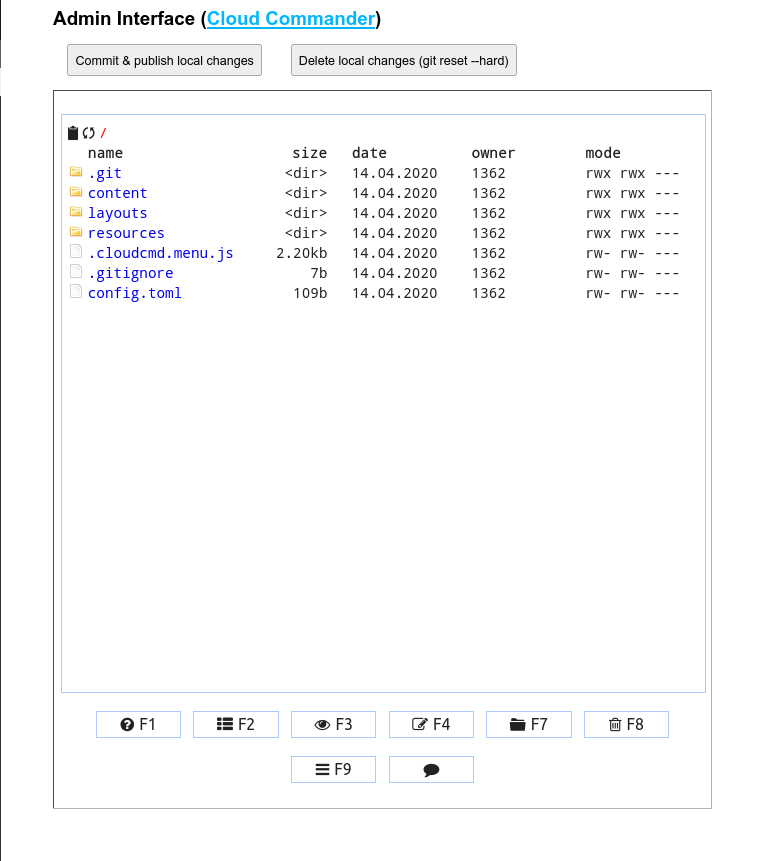Open the .git directory name

point(105,173)
